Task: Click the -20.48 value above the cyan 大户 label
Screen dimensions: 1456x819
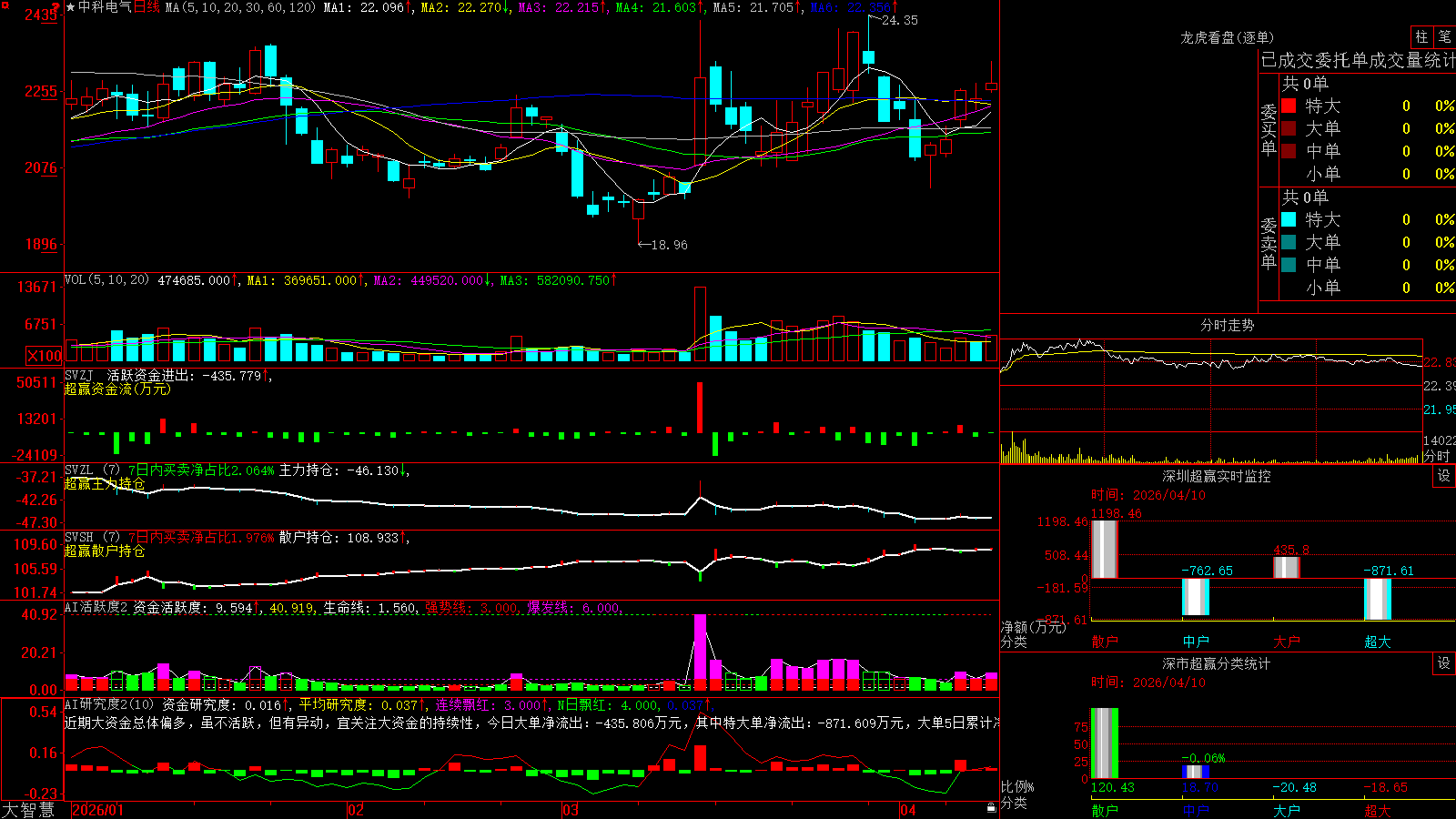Action: coord(1294,787)
